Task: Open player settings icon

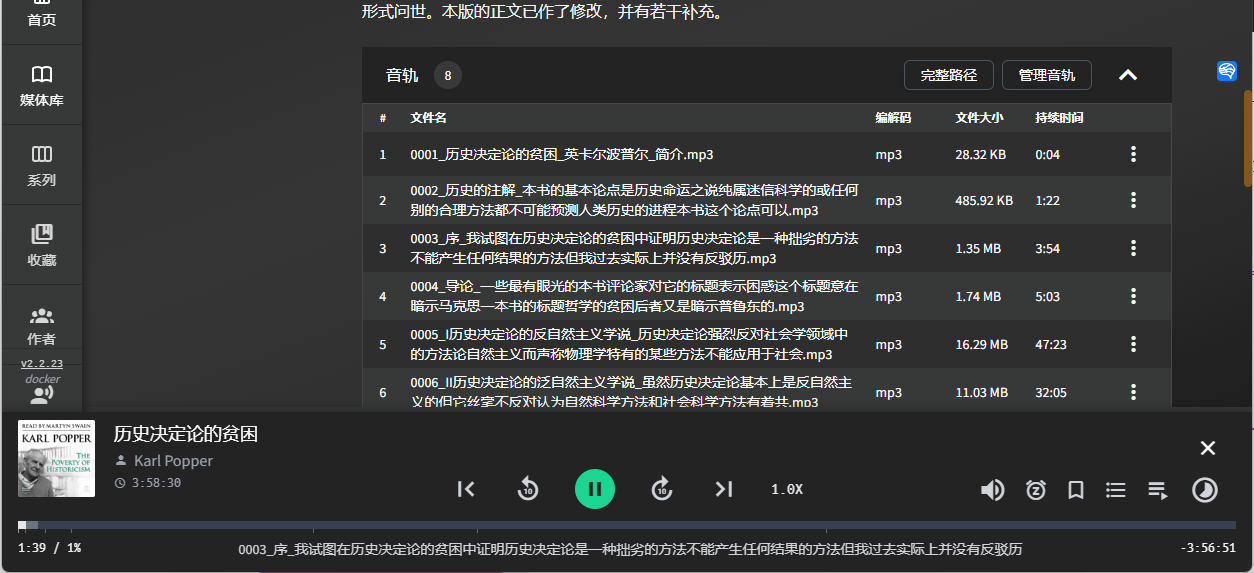Action: point(1204,490)
